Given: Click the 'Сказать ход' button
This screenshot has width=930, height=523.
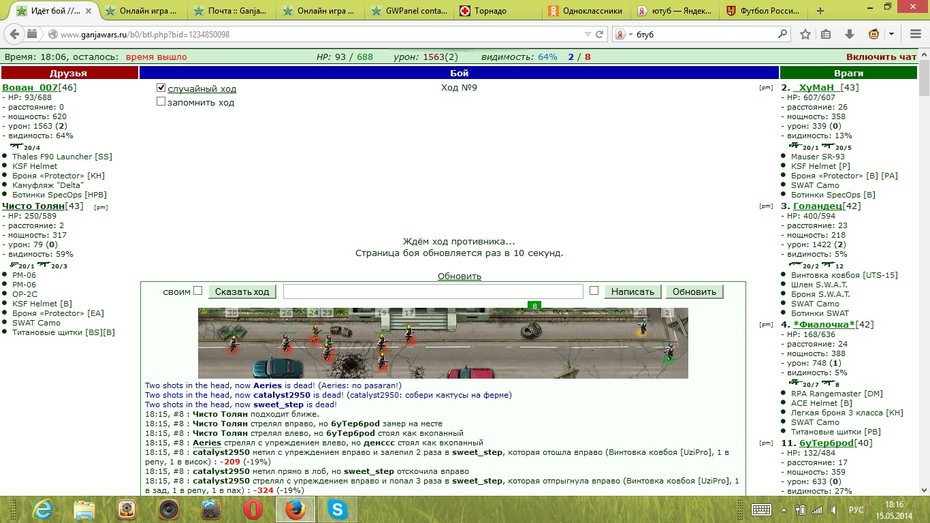Looking at the screenshot, I should click(x=242, y=291).
